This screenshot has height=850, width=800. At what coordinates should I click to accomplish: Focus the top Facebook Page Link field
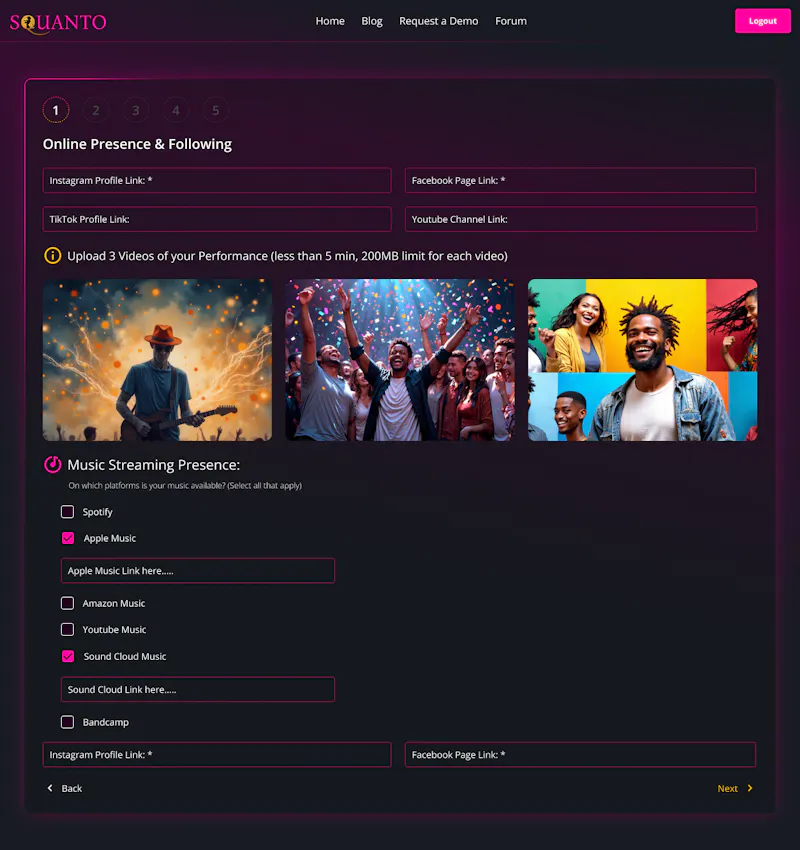coord(580,181)
